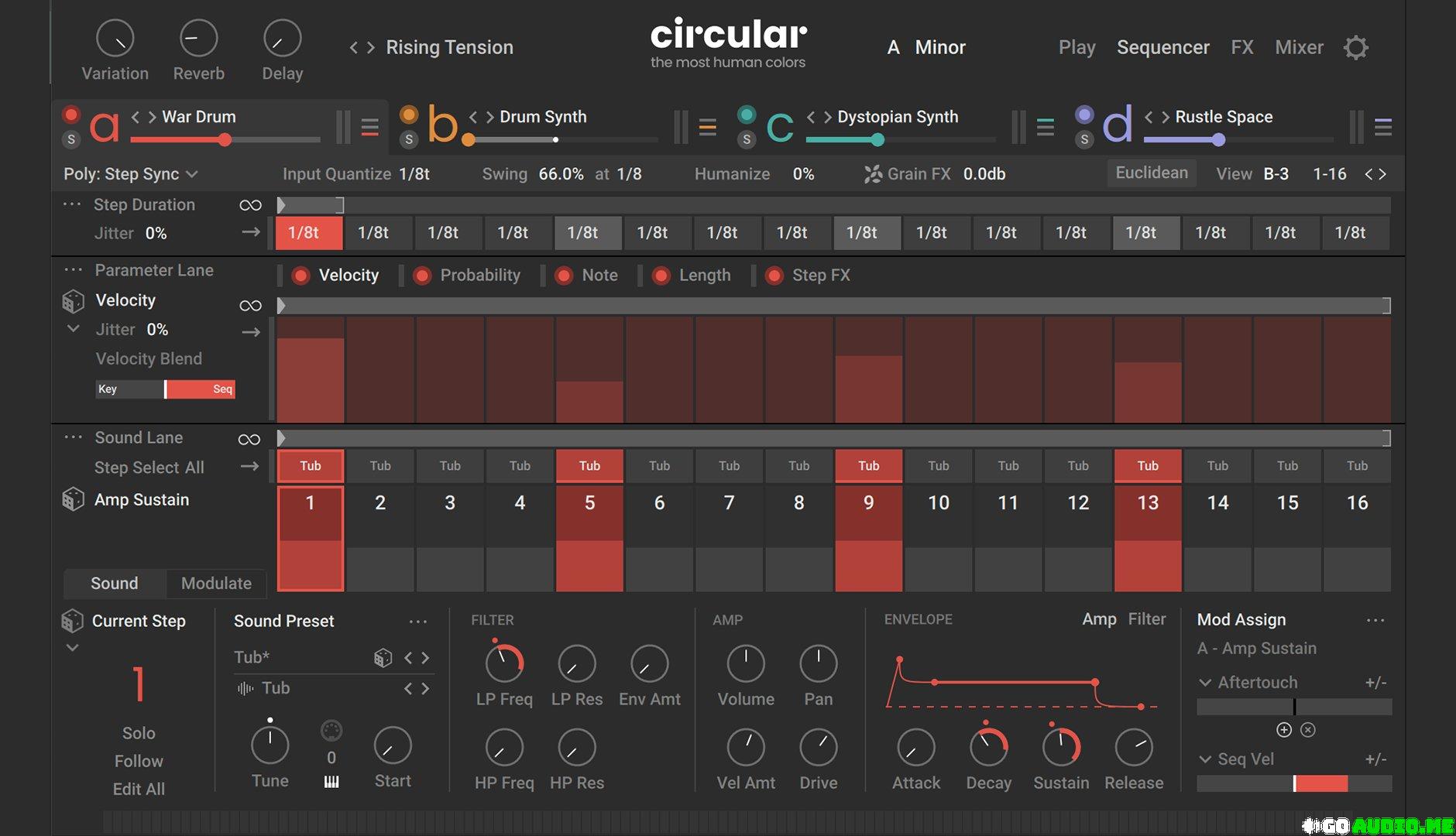Open the hamburger menu for layer b
The height and width of the screenshot is (836, 1456).
coord(707,127)
